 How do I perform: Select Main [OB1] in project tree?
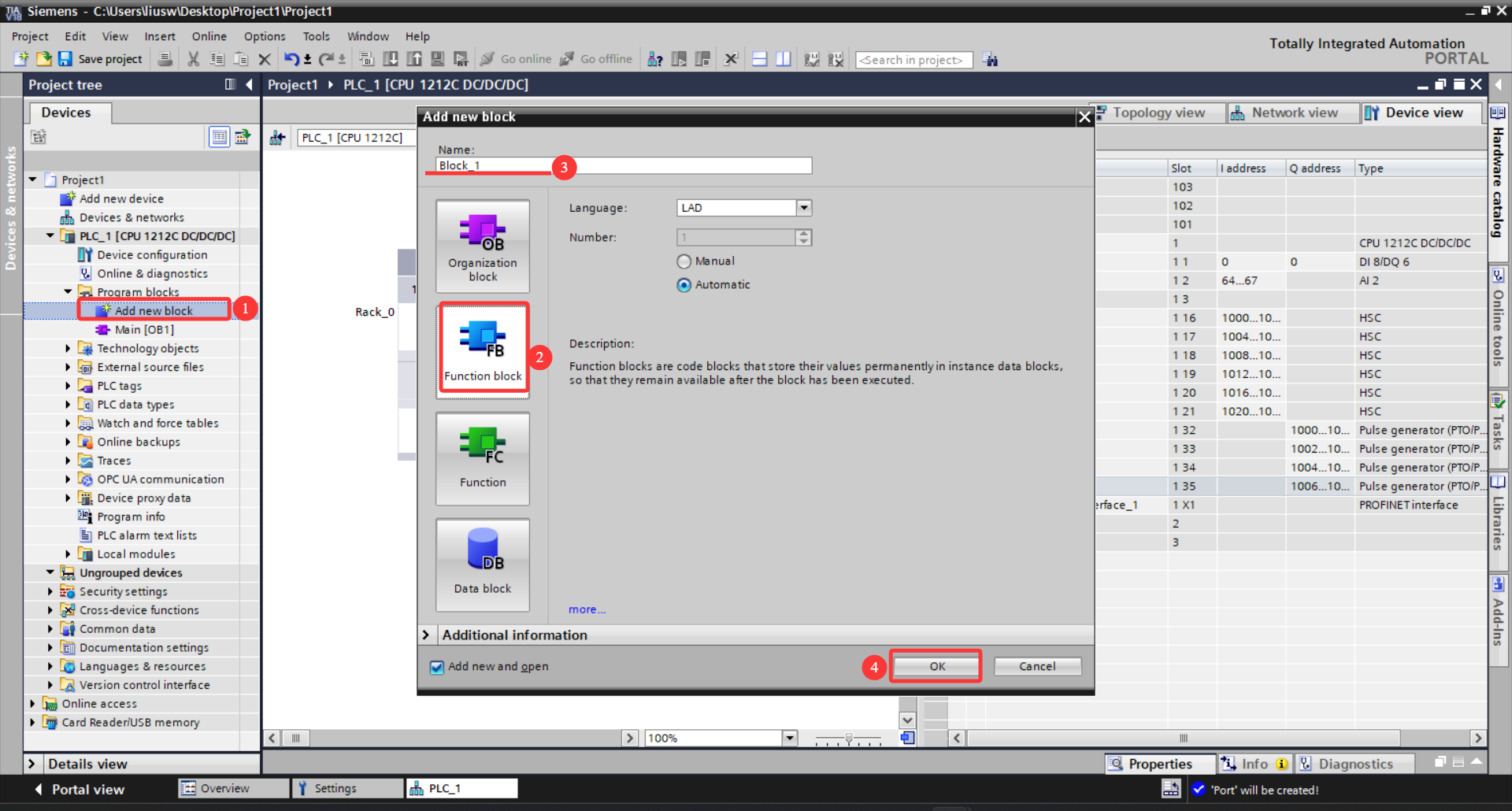click(x=144, y=329)
